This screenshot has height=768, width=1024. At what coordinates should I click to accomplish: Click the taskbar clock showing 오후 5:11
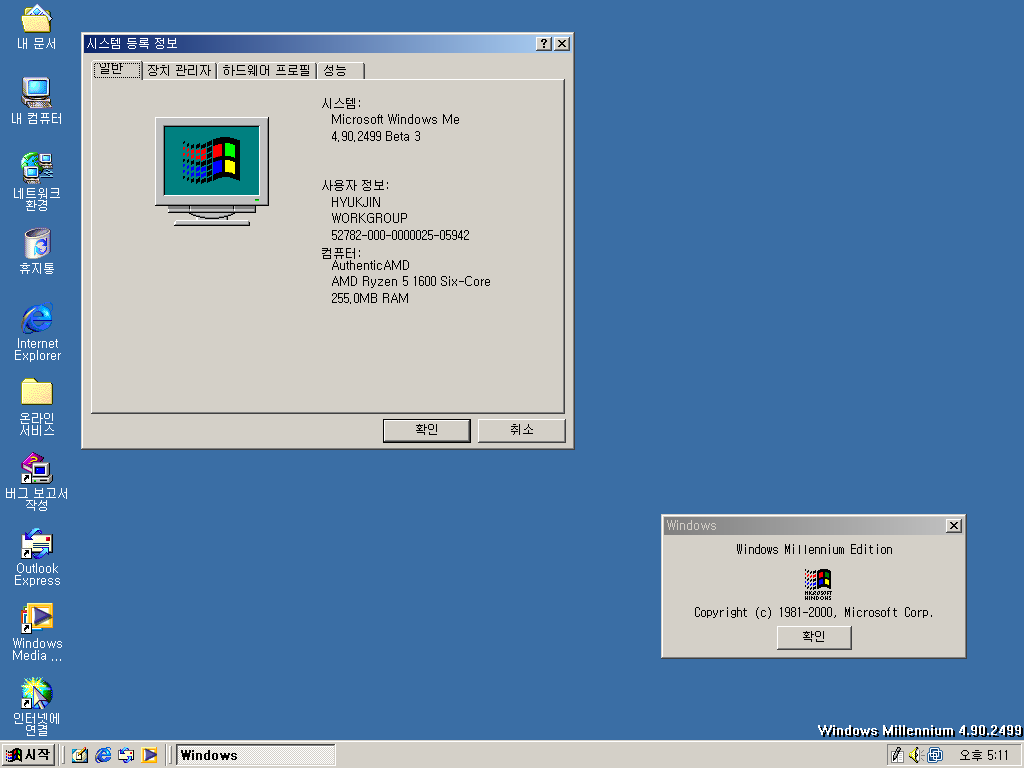[984, 756]
